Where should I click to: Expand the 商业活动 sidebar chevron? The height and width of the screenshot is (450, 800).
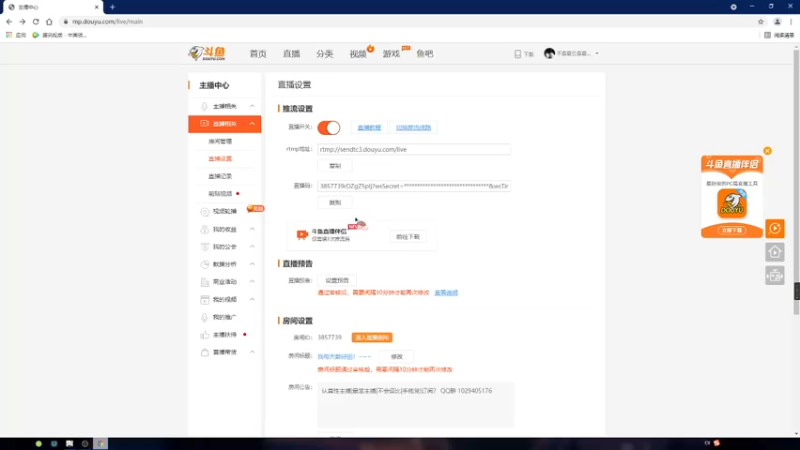pyautogui.click(x=252, y=282)
